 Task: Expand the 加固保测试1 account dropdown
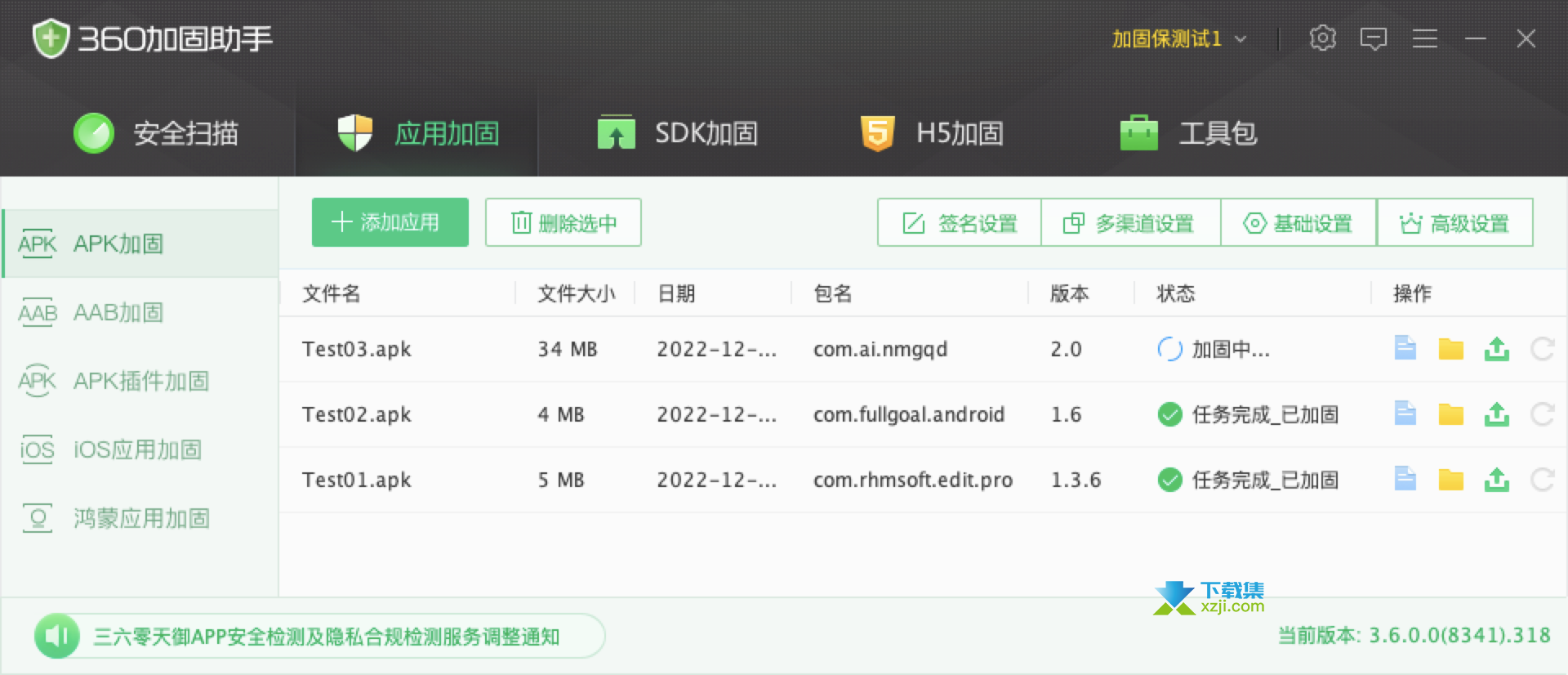pyautogui.click(x=1179, y=38)
